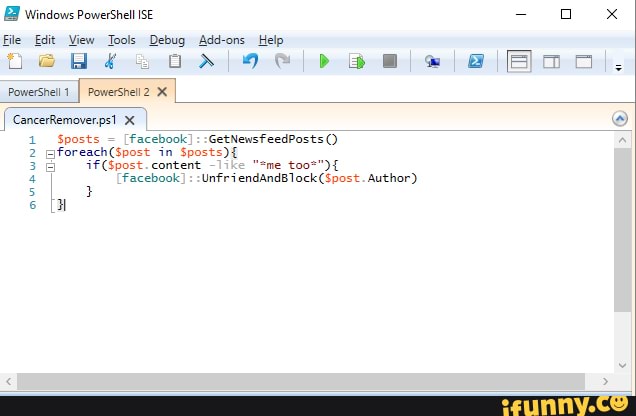Click the foreach keyword on line 2
636x416 pixels.
[x=82, y=152]
